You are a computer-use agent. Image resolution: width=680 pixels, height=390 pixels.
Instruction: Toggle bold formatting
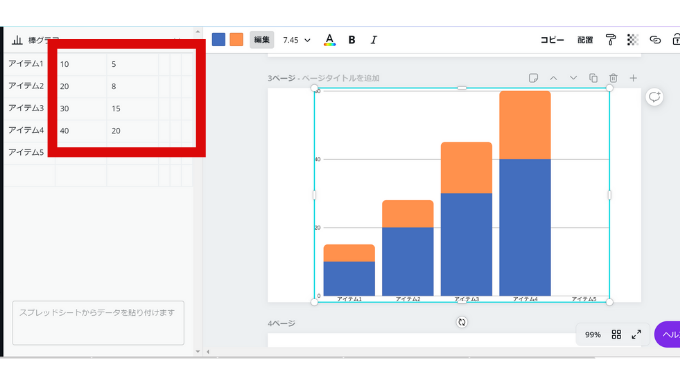(x=352, y=40)
